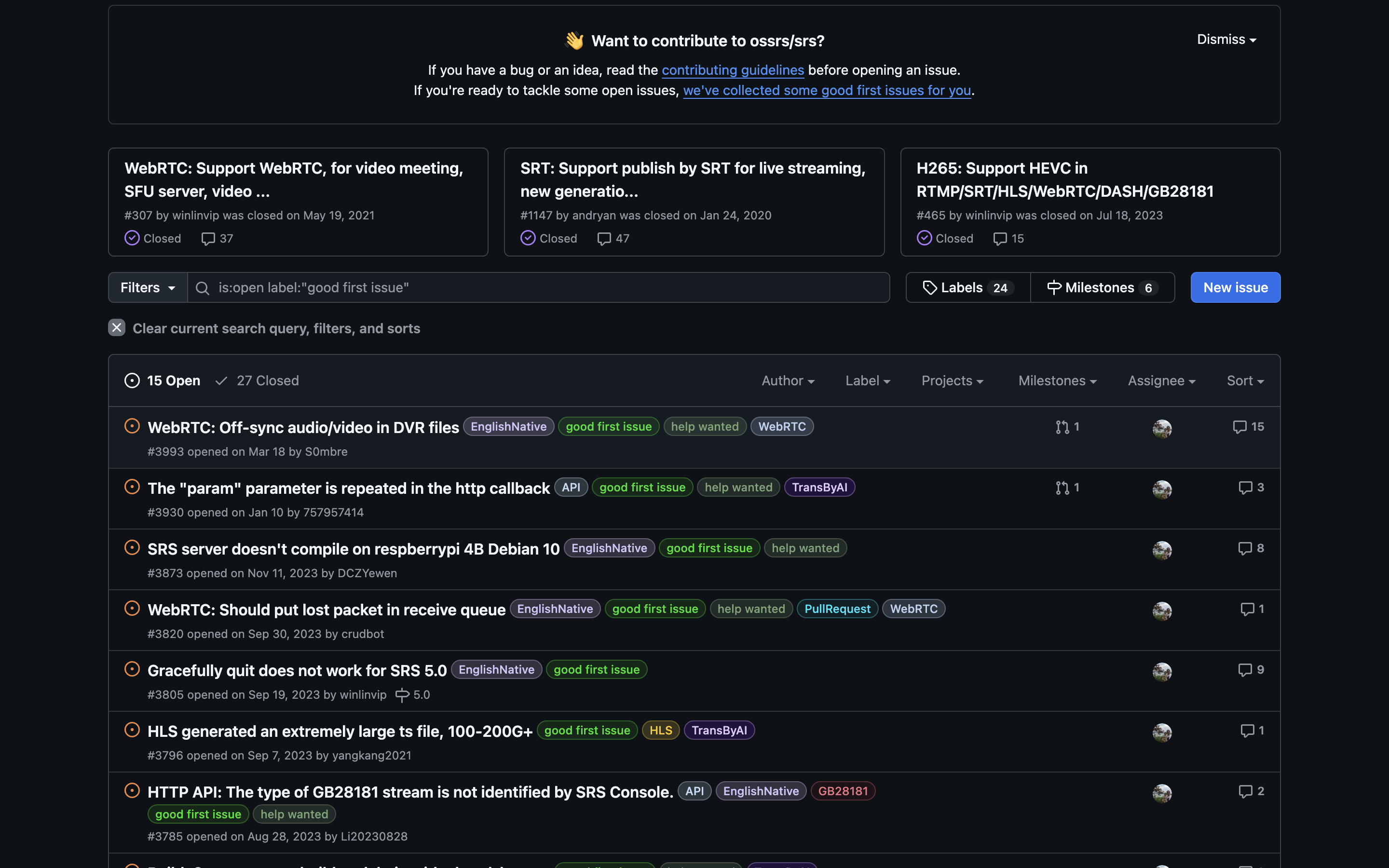Click the 5.0 milestone icon under issue #3805
Screen dimensions: 1389x868
tap(402, 695)
